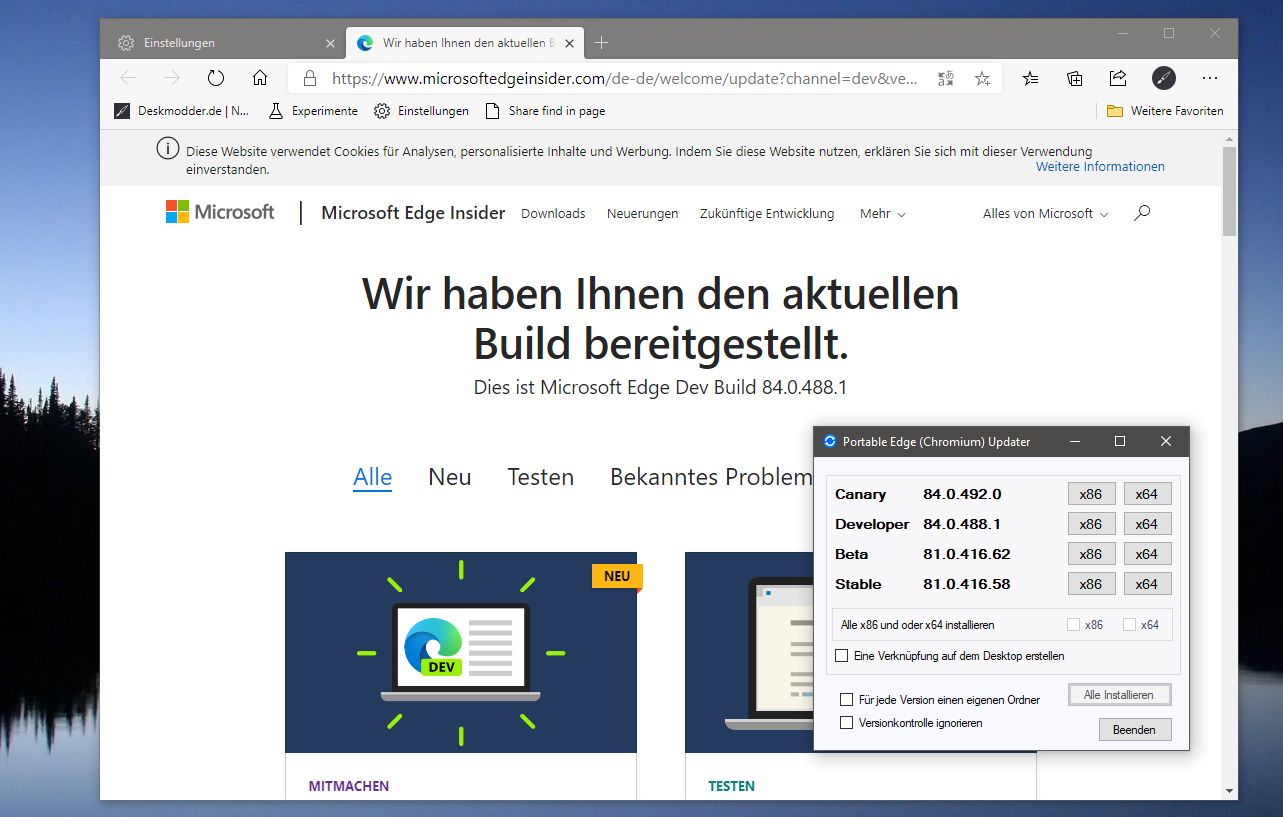Viewport: 1283px width, 817px height.
Task: Install Beta x64 build
Action: (1147, 554)
